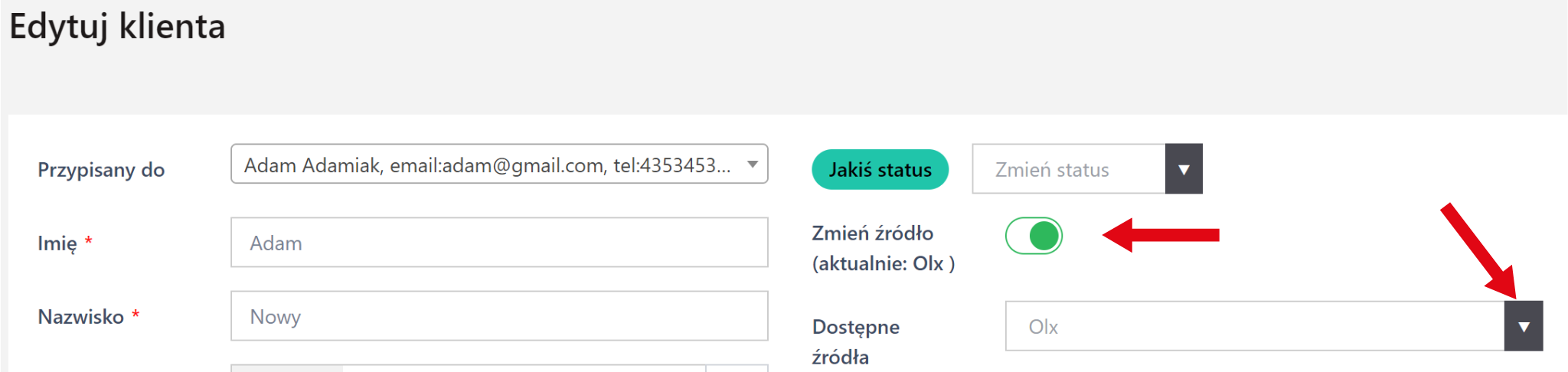The width and height of the screenshot is (1568, 372).
Task: Click the Imię field label
Action: pyautogui.click(x=57, y=243)
